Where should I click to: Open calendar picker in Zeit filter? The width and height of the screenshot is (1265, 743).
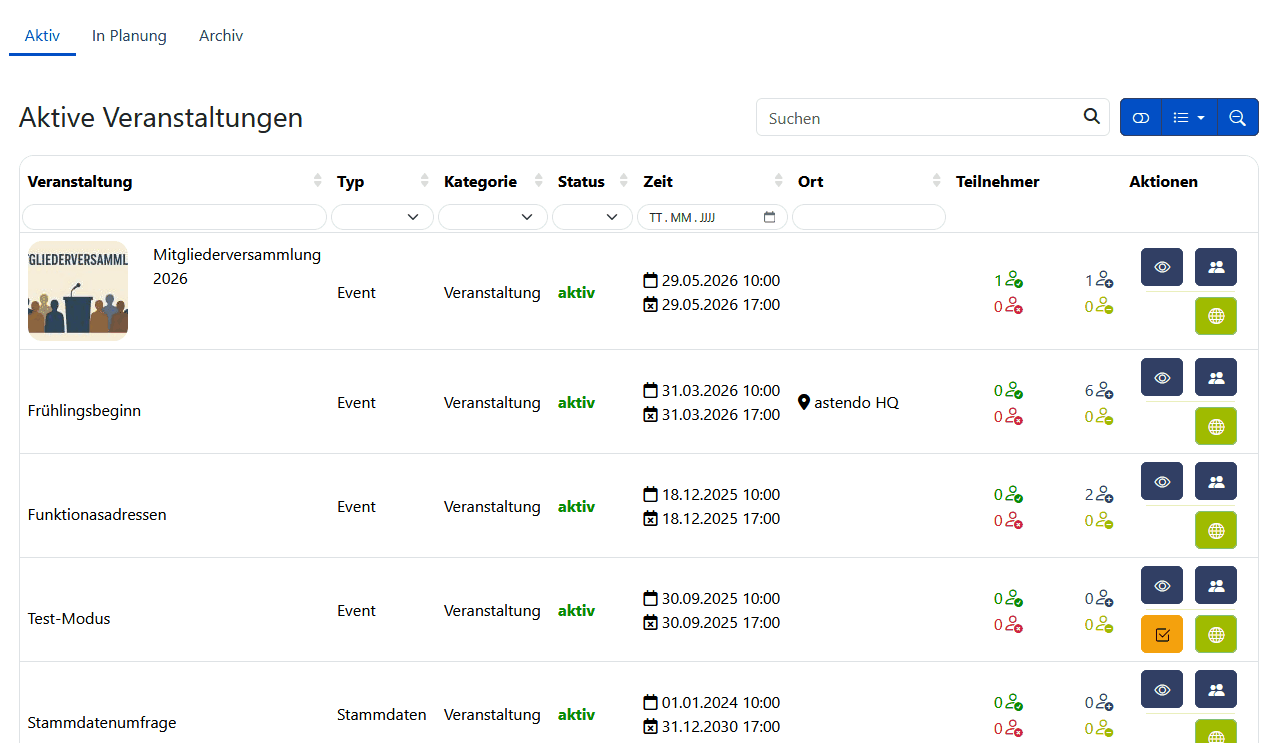pyautogui.click(x=769, y=217)
